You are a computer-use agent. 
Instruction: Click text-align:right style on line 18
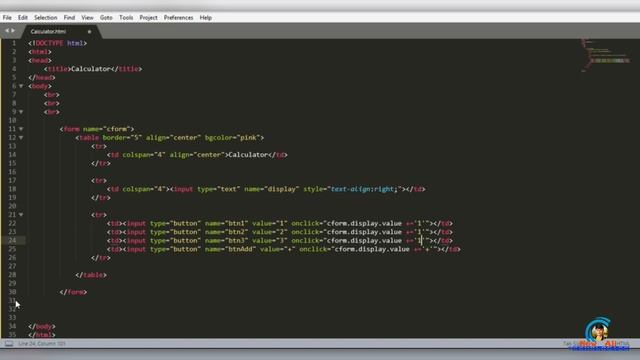pyautogui.click(x=362, y=189)
